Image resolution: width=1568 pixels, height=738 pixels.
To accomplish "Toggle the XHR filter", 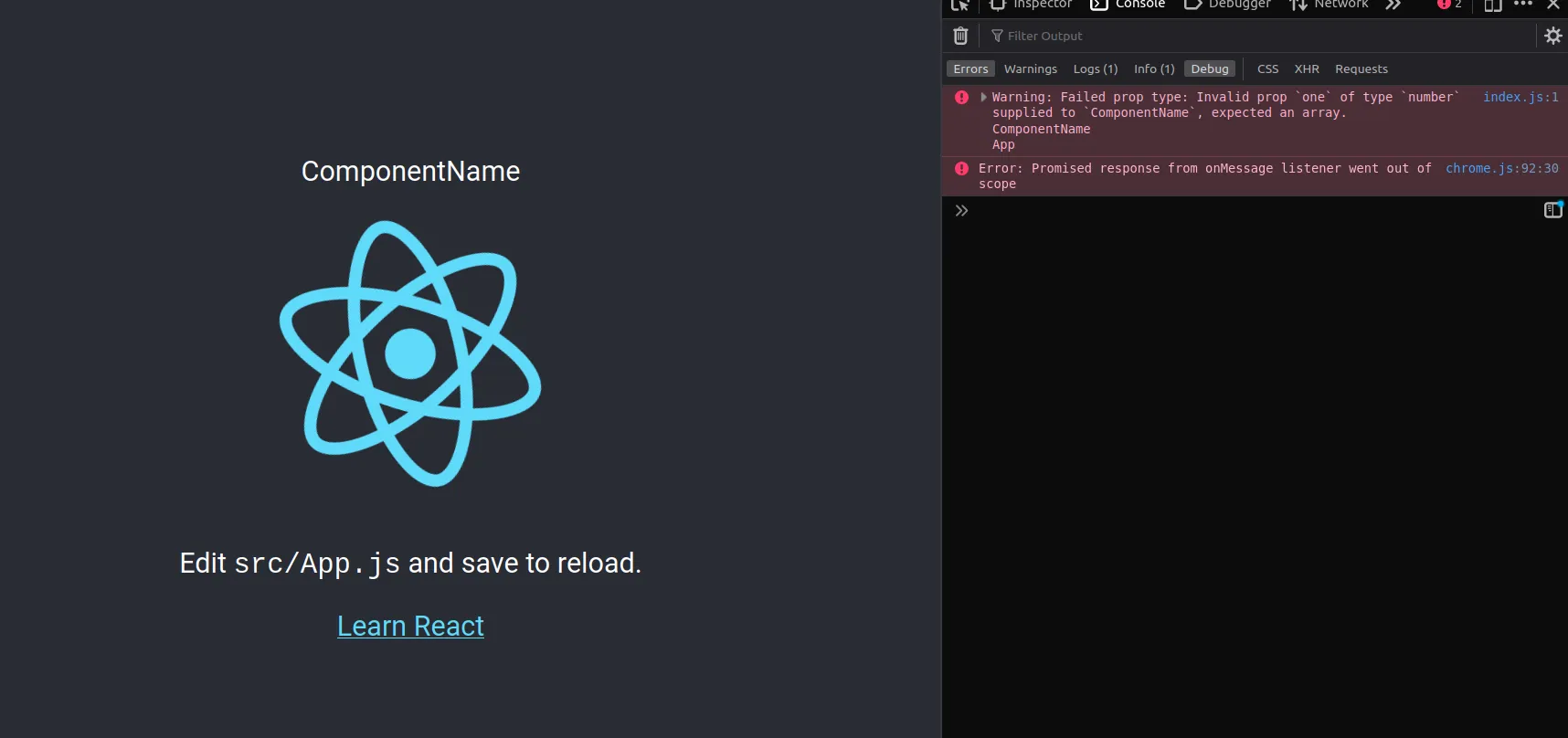I will point(1307,69).
